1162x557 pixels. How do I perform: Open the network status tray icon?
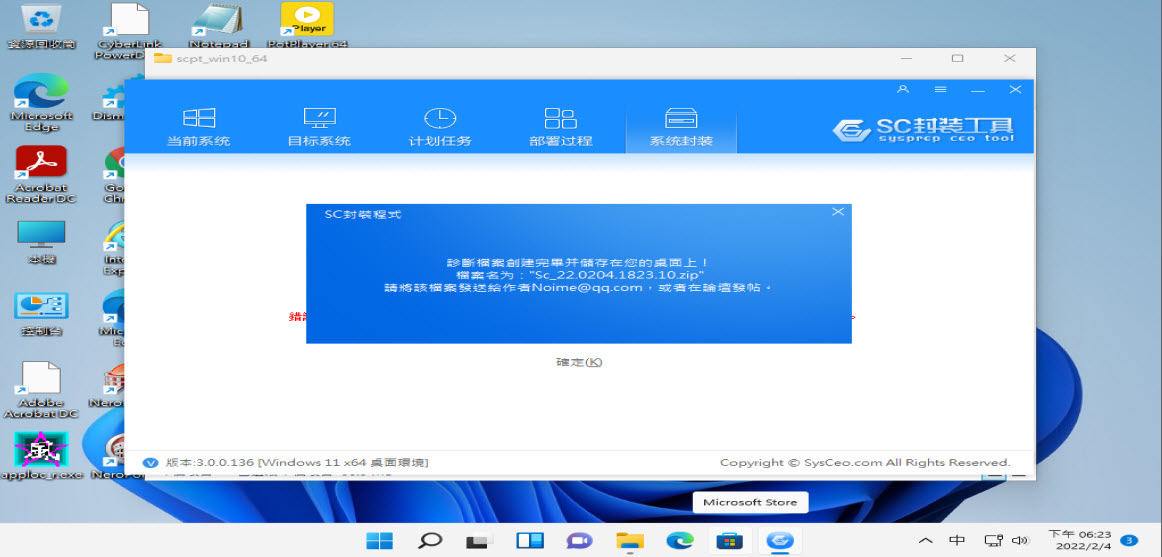tap(994, 540)
